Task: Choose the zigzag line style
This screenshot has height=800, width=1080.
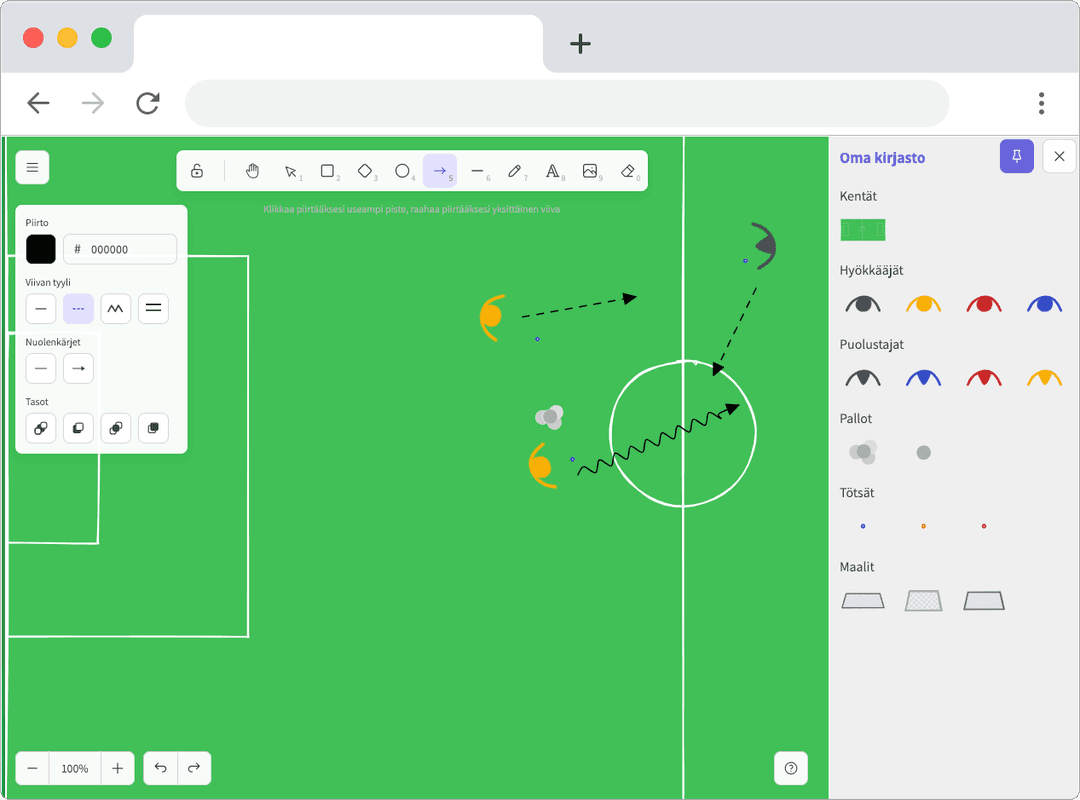Action: [116, 309]
